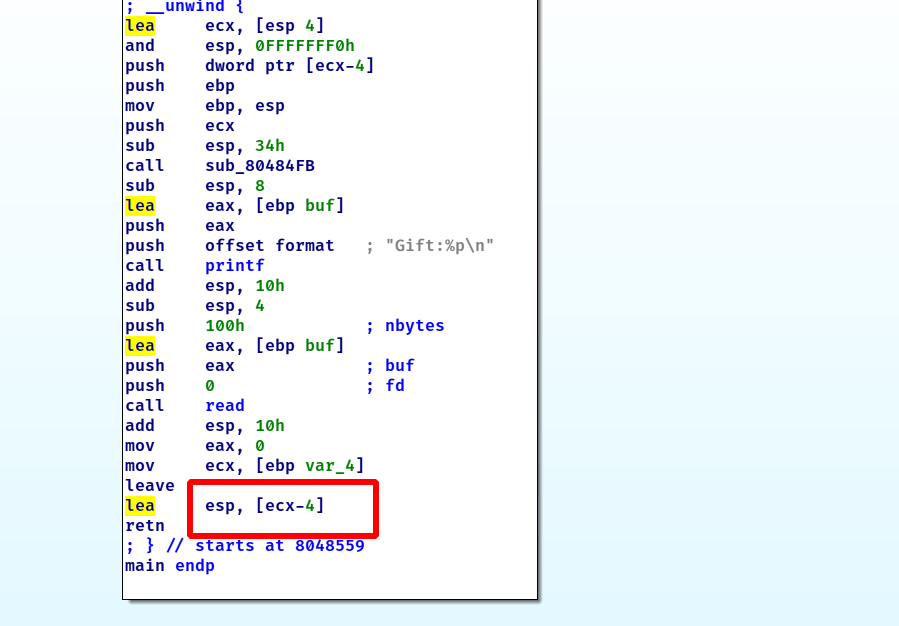
Task: Click the 'sub esp, 8' instruction
Action: click(195, 186)
